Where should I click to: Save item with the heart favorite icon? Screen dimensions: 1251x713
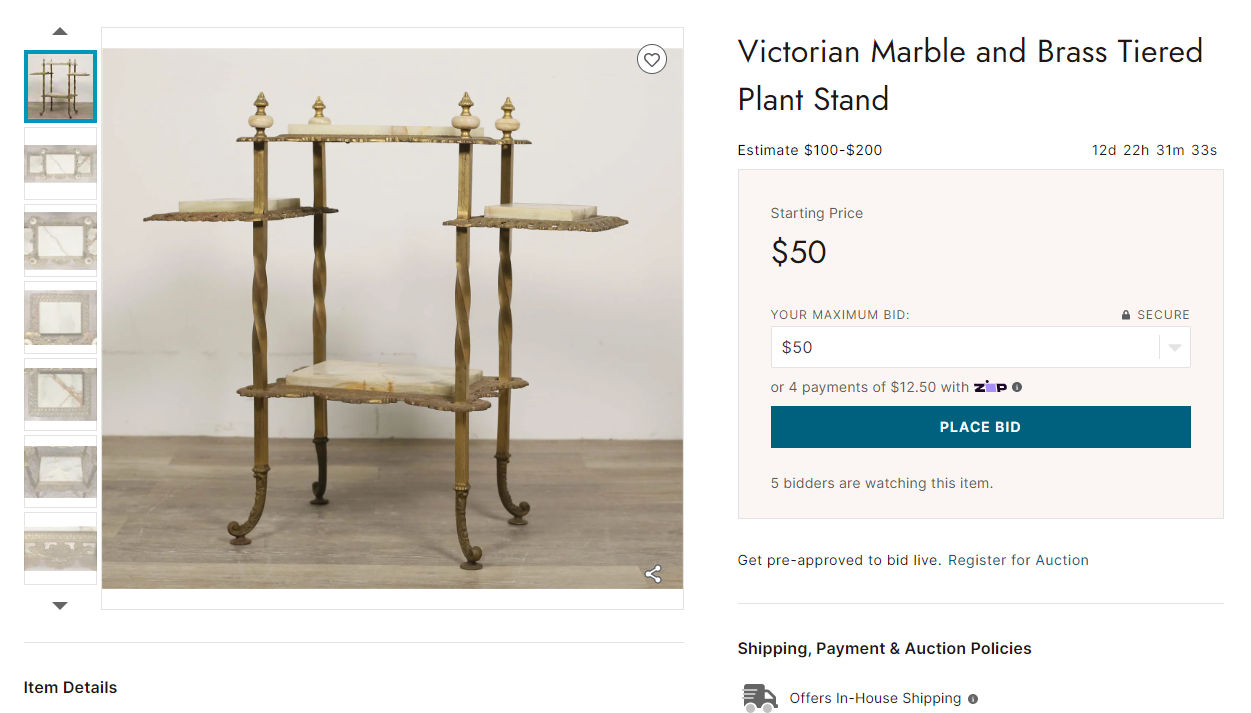[x=652, y=60]
